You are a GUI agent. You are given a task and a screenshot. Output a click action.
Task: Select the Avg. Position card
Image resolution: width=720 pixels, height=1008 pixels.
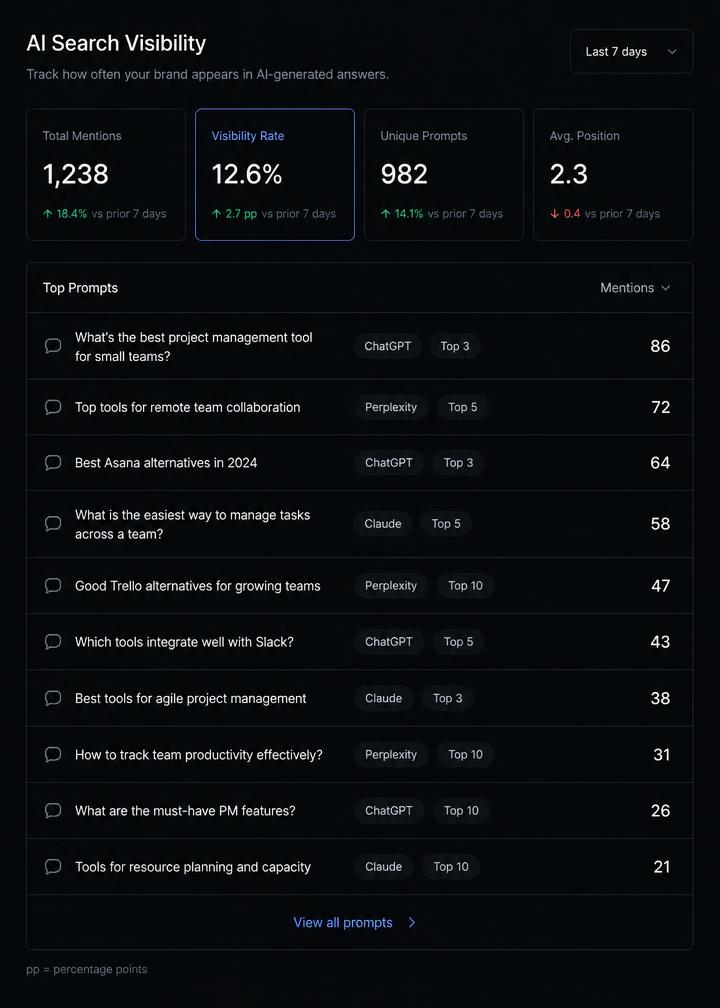(613, 175)
